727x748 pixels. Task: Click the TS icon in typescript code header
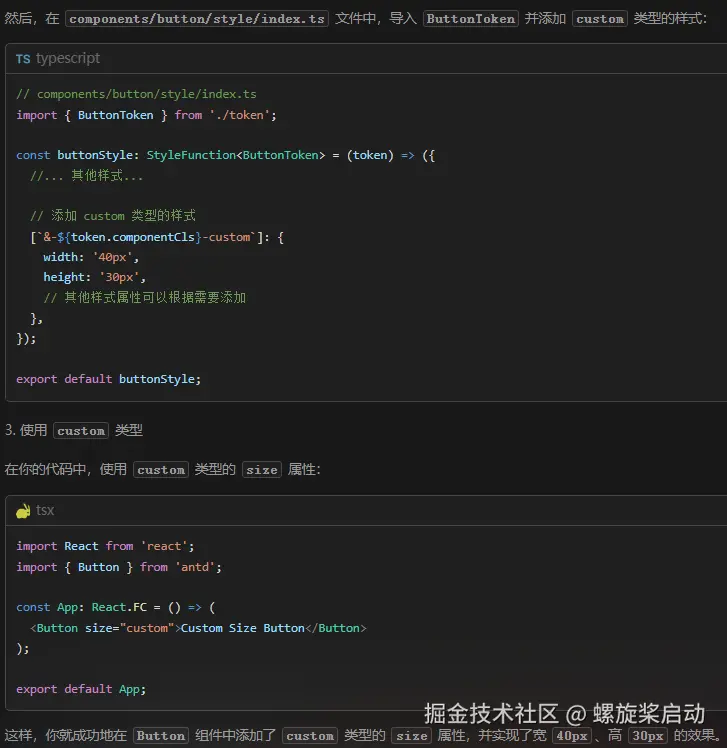point(23,59)
